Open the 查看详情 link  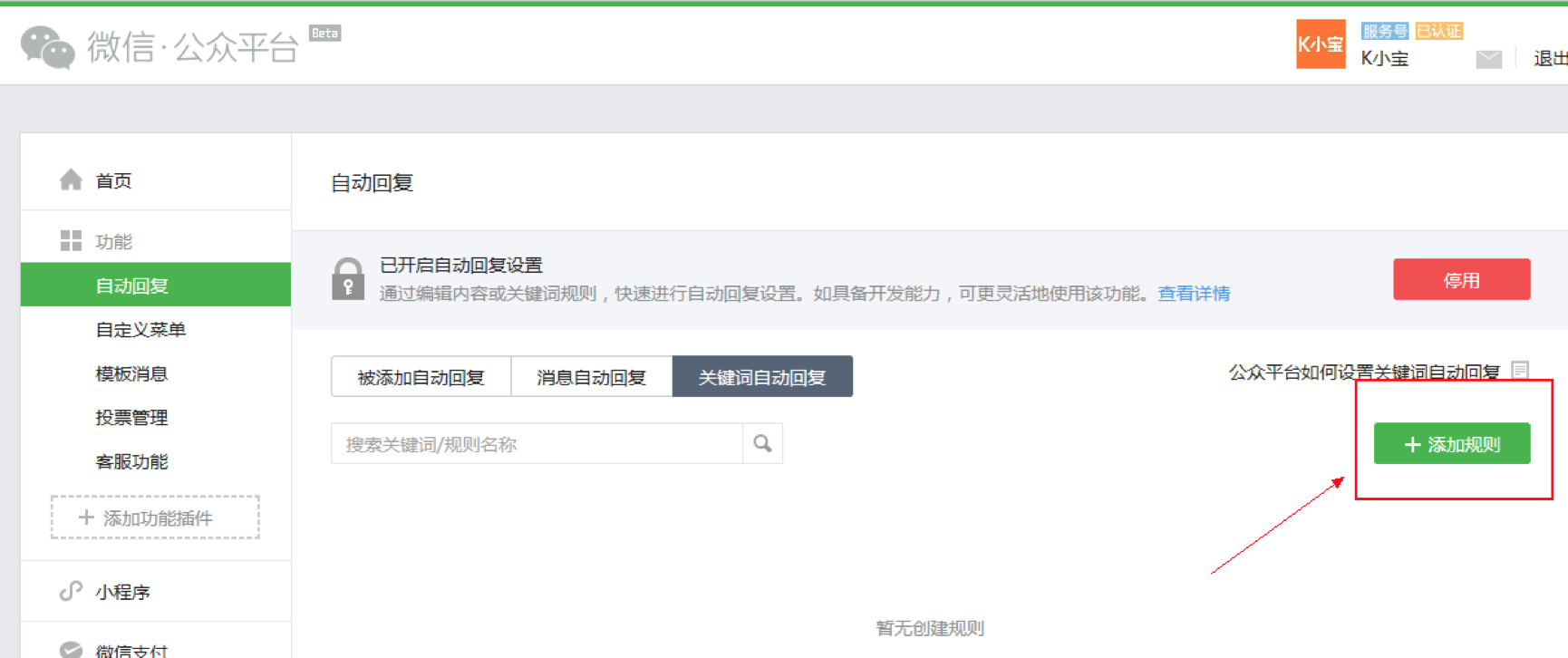[x=1194, y=293]
